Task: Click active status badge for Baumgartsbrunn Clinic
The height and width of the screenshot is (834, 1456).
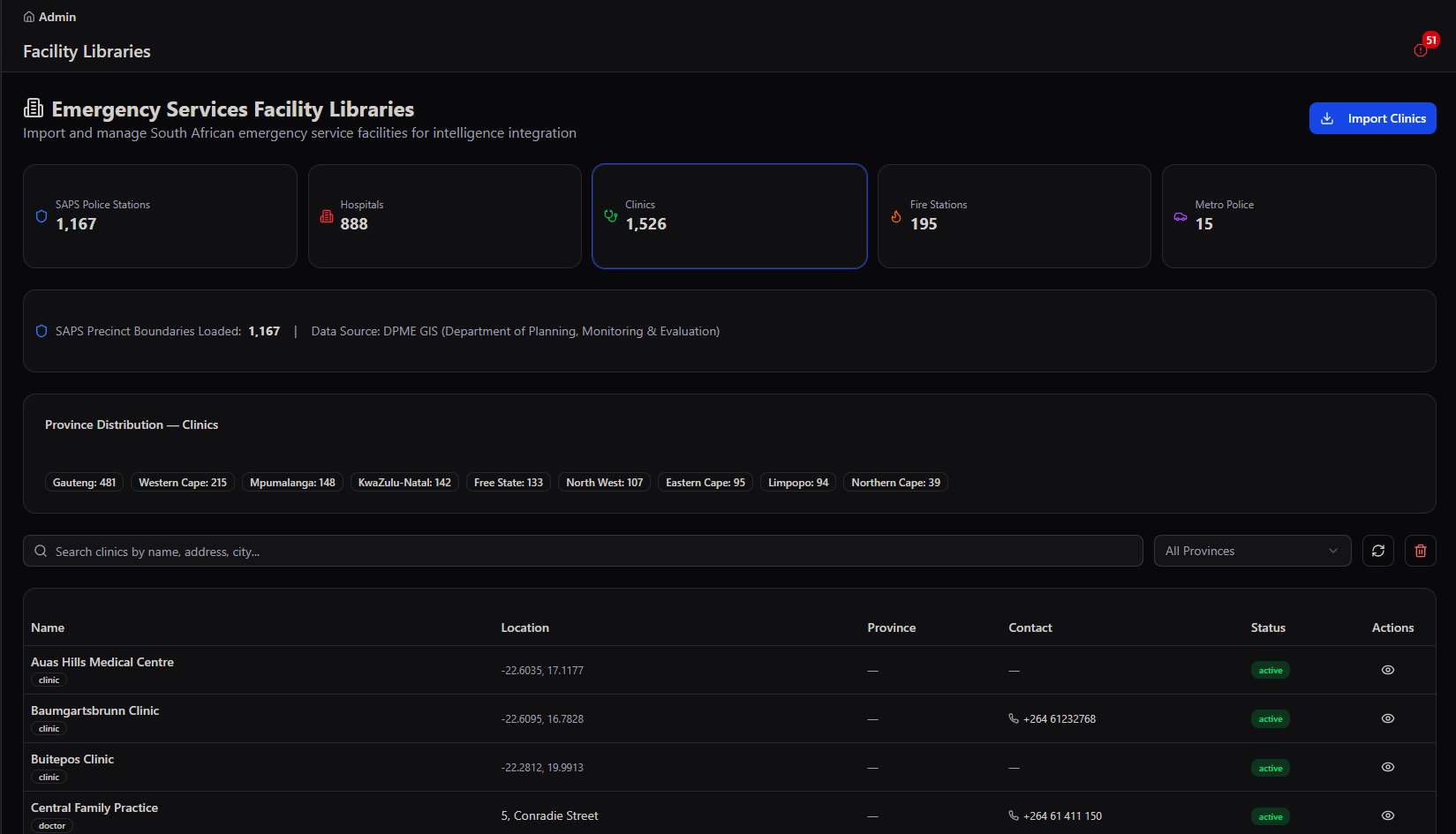Action: click(x=1271, y=719)
